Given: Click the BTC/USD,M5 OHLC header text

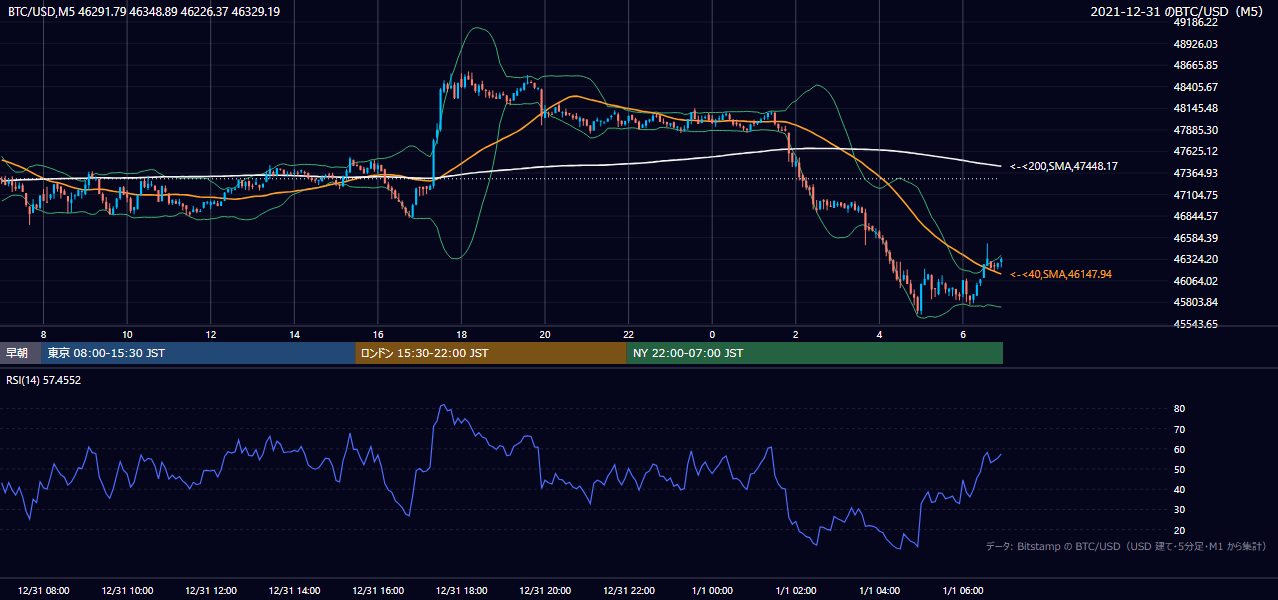Looking at the screenshot, I should 144,12.
